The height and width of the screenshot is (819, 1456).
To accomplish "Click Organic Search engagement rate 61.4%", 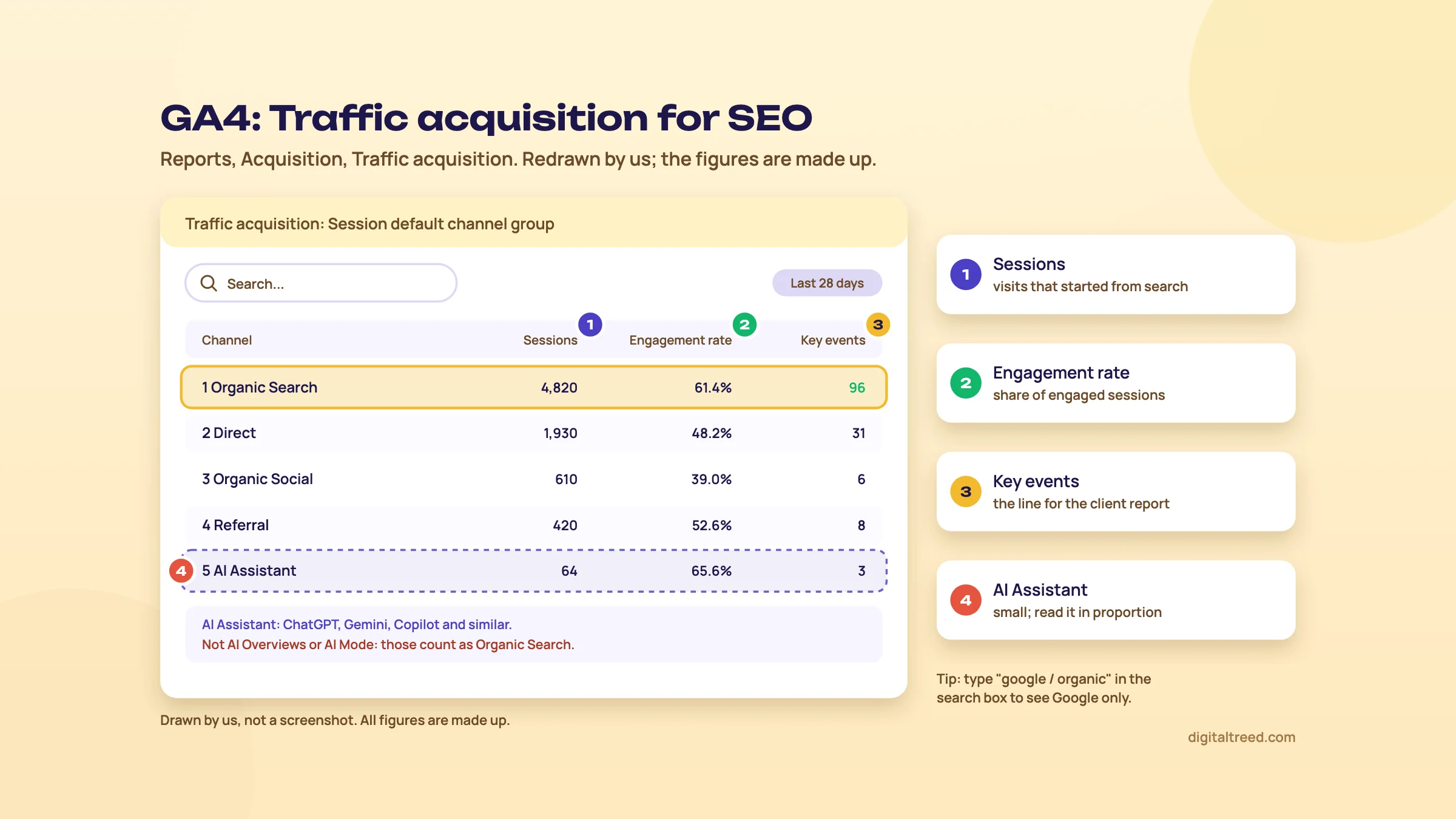I will (x=713, y=388).
